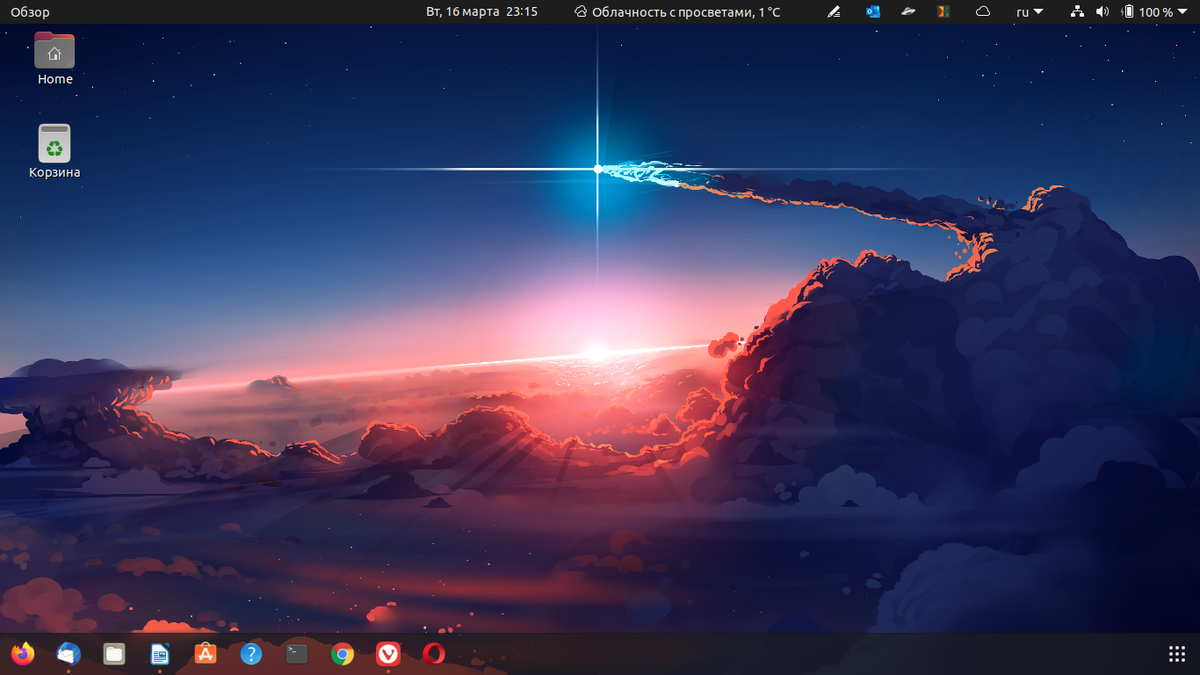This screenshot has width=1200, height=675.
Task: Launch Terminal from the dock
Action: tap(297, 654)
